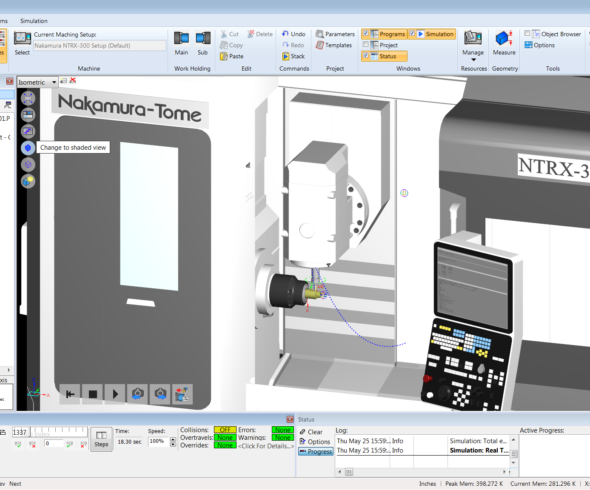
Task: Click the Steps button
Action: click(x=101, y=439)
